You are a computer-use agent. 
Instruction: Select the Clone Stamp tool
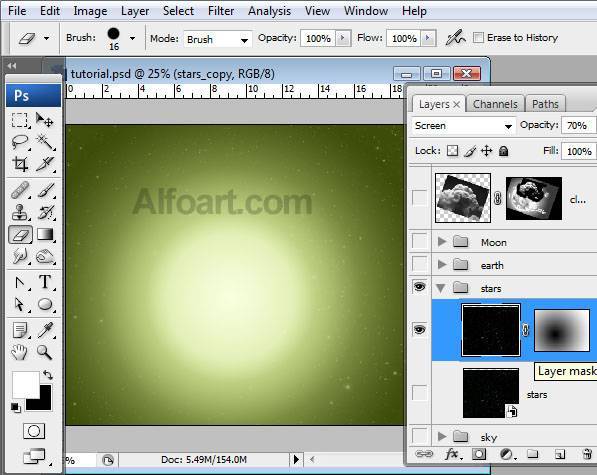tap(20, 212)
